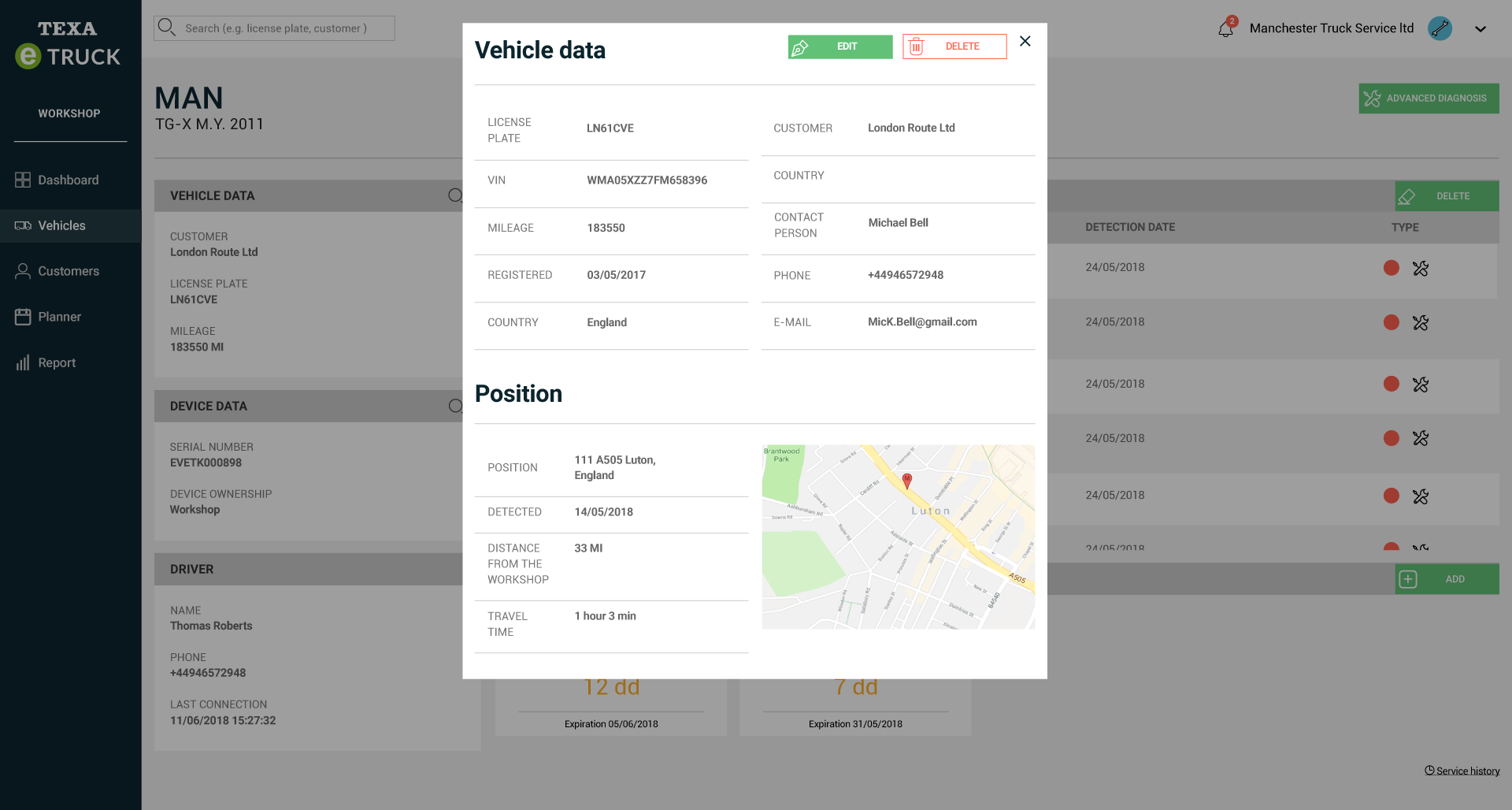Click red status dot in third fault row

[x=1392, y=384]
